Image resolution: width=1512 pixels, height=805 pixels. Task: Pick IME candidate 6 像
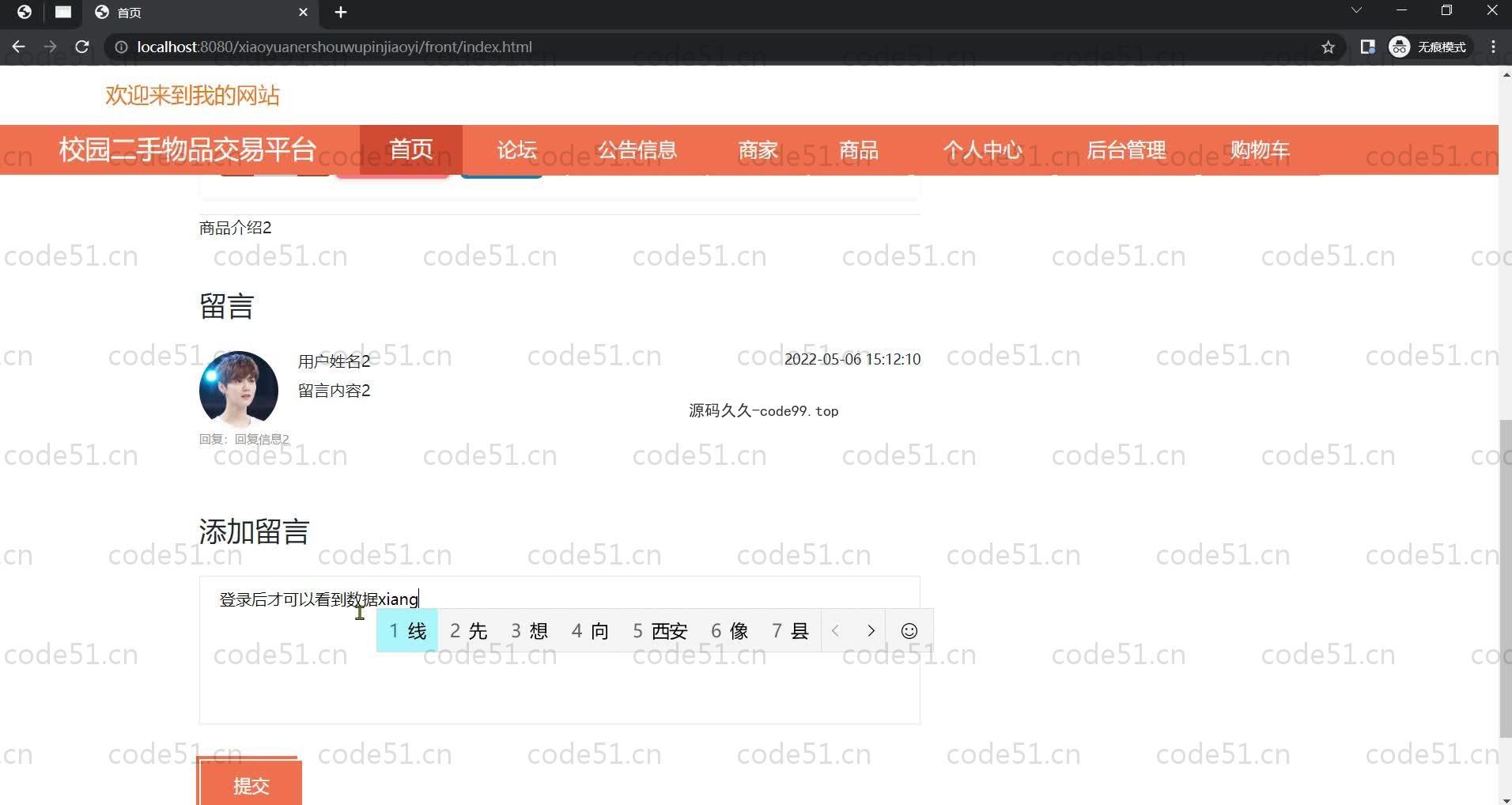(x=729, y=630)
